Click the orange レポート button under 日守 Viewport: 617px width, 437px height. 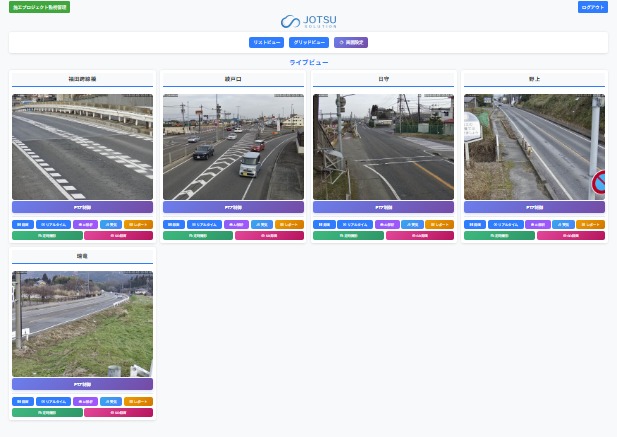click(439, 225)
